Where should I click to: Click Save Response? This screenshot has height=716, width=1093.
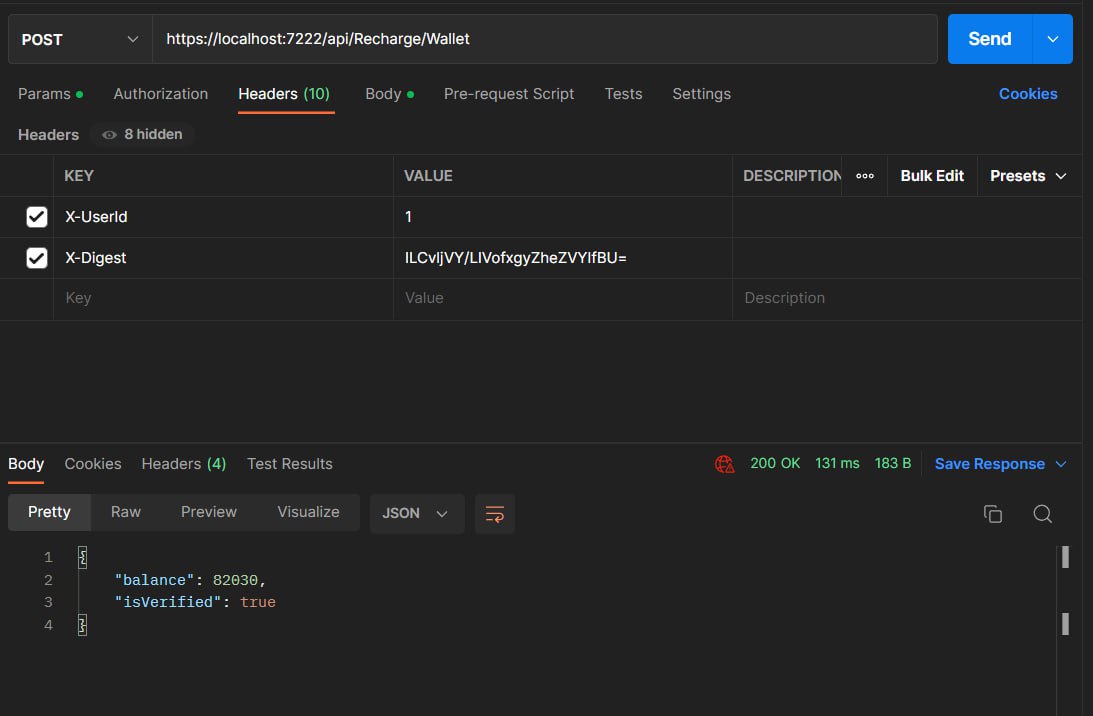989,464
